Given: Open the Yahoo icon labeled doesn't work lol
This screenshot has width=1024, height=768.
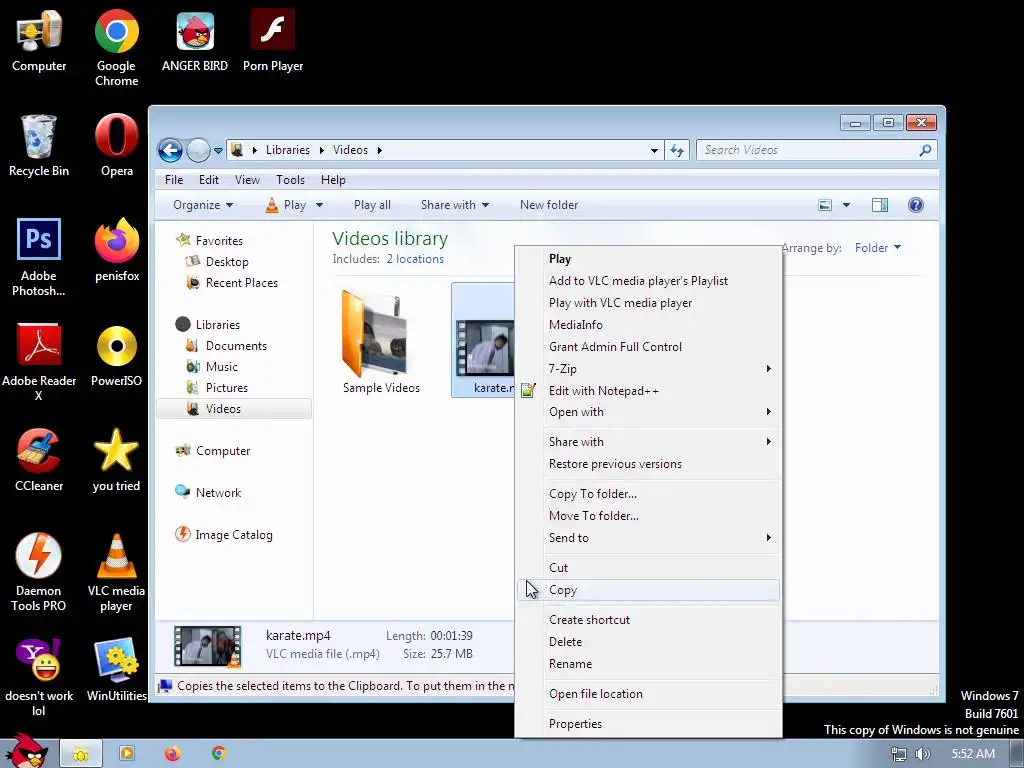Looking at the screenshot, I should pos(39,677).
